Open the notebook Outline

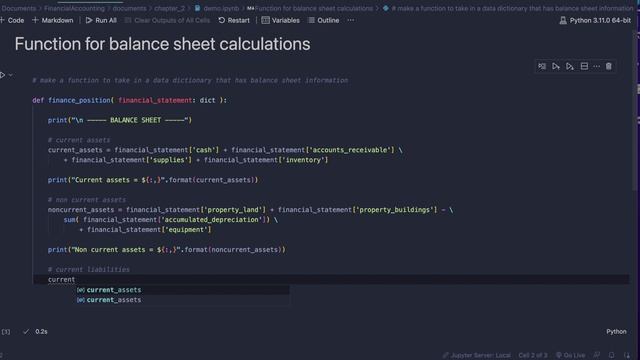tap(323, 20)
